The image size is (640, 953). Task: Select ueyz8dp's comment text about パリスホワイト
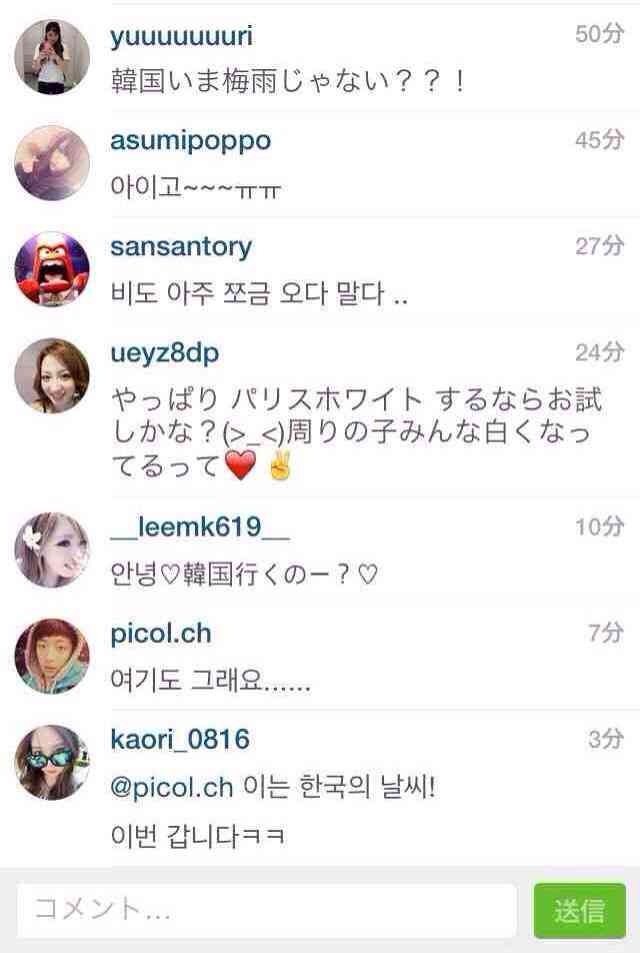point(356,433)
